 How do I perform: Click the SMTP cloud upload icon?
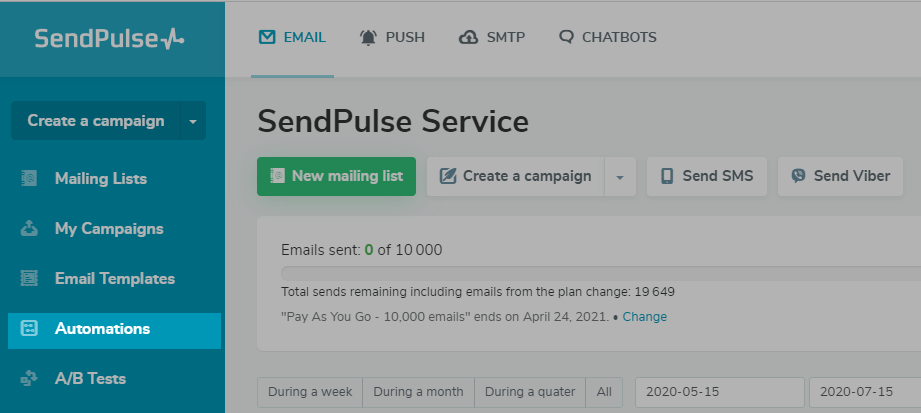[468, 38]
